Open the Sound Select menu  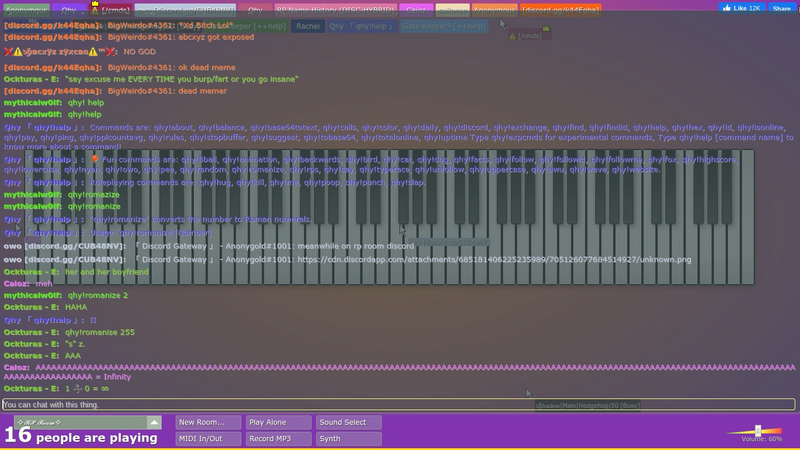tap(348, 422)
